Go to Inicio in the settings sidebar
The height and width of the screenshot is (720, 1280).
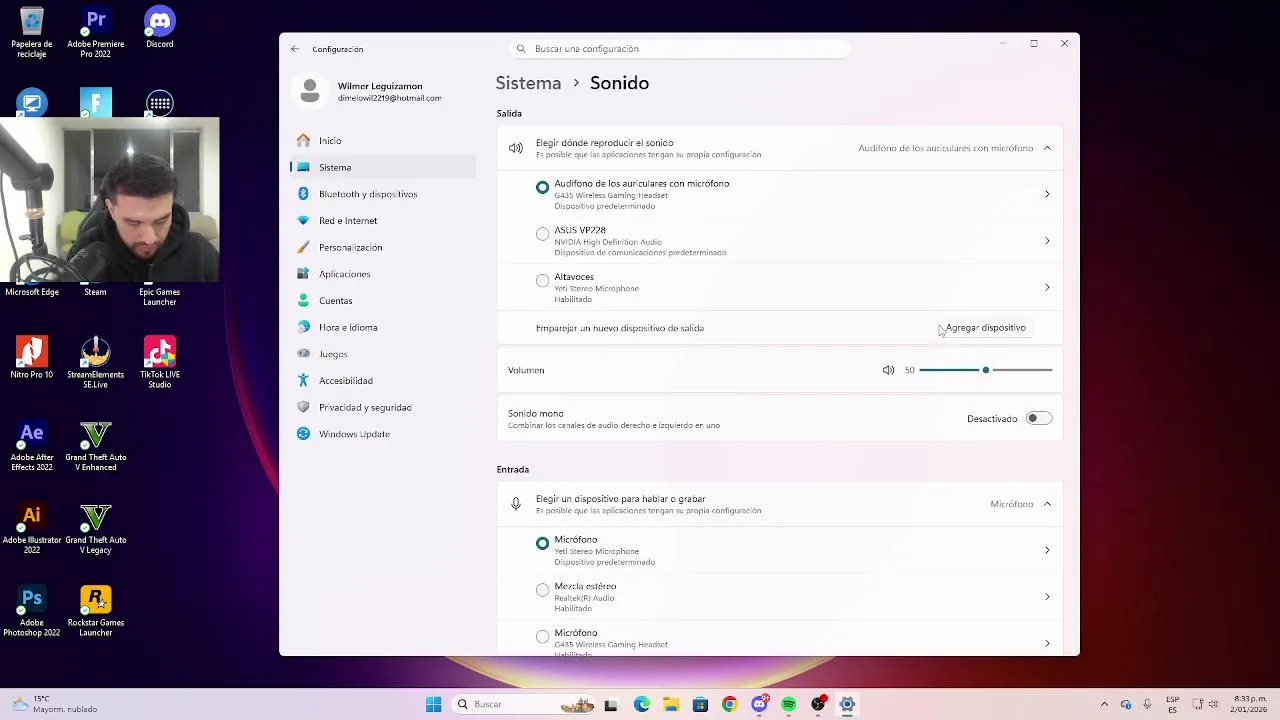click(x=383, y=141)
